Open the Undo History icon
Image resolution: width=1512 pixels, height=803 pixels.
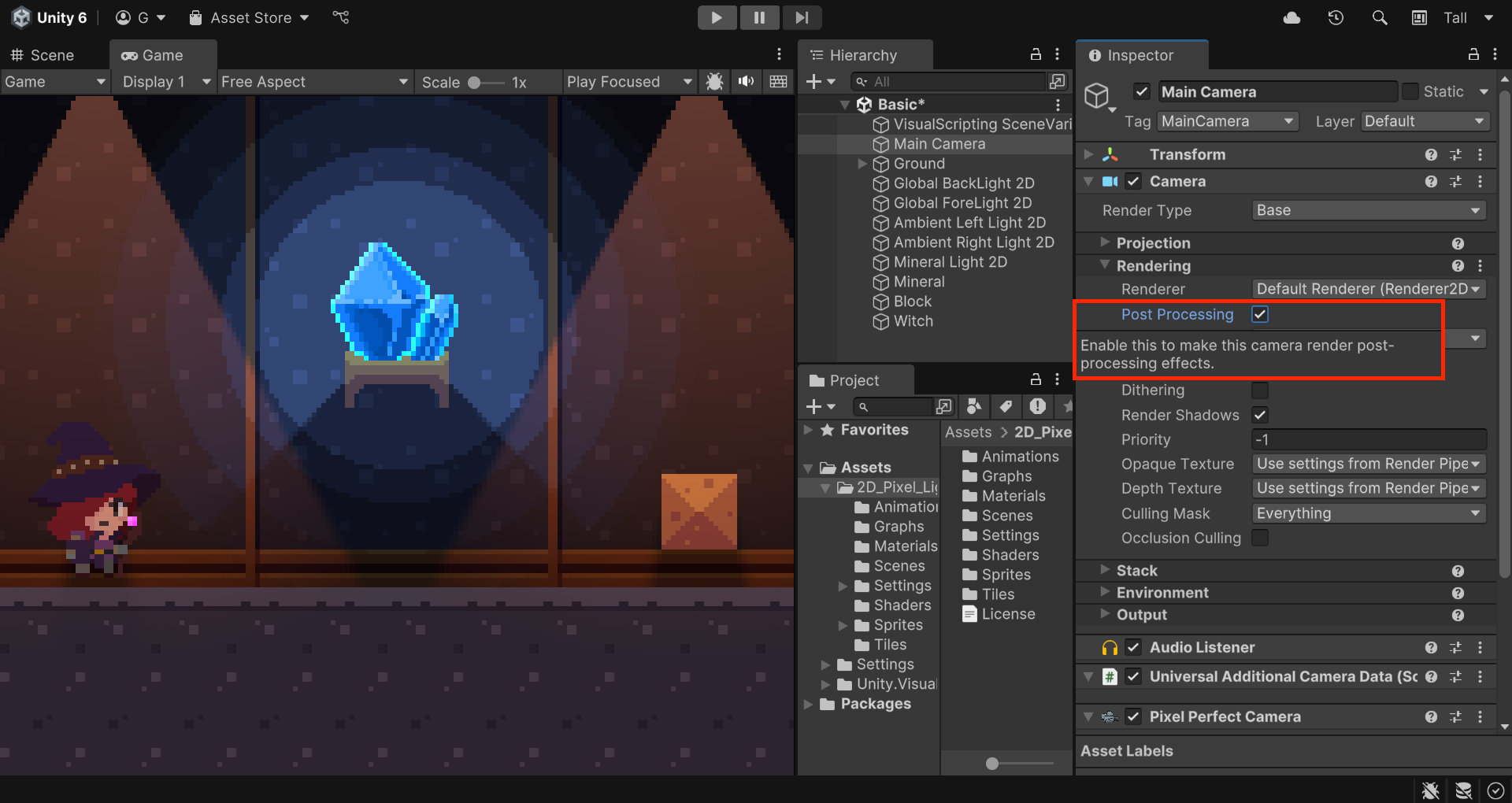click(x=1336, y=17)
